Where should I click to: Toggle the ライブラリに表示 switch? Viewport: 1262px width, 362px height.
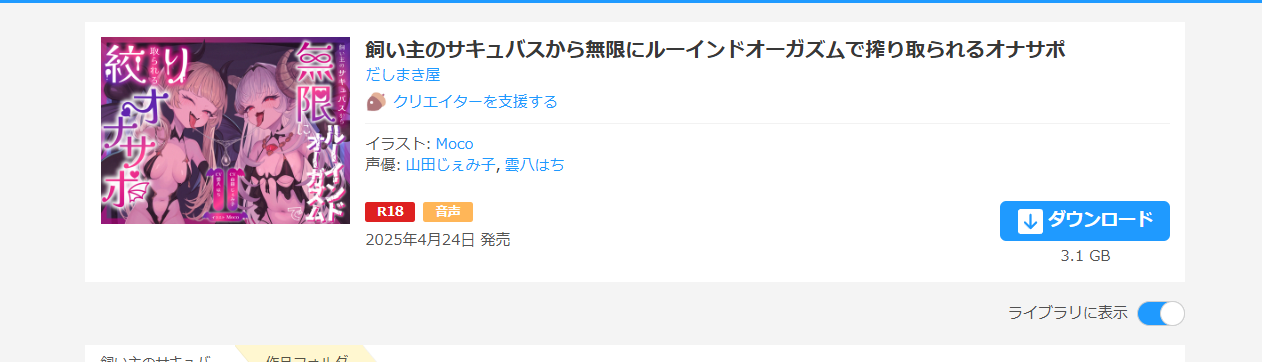(x=1161, y=313)
